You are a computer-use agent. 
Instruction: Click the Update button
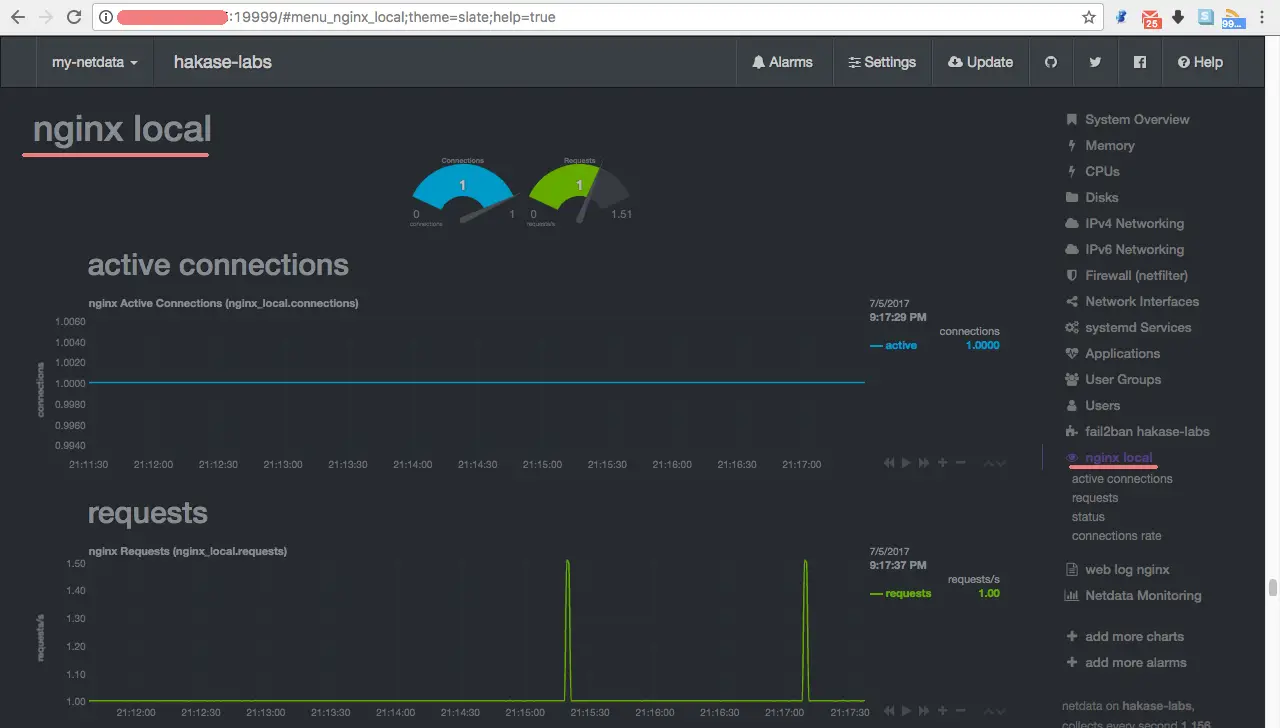(980, 62)
